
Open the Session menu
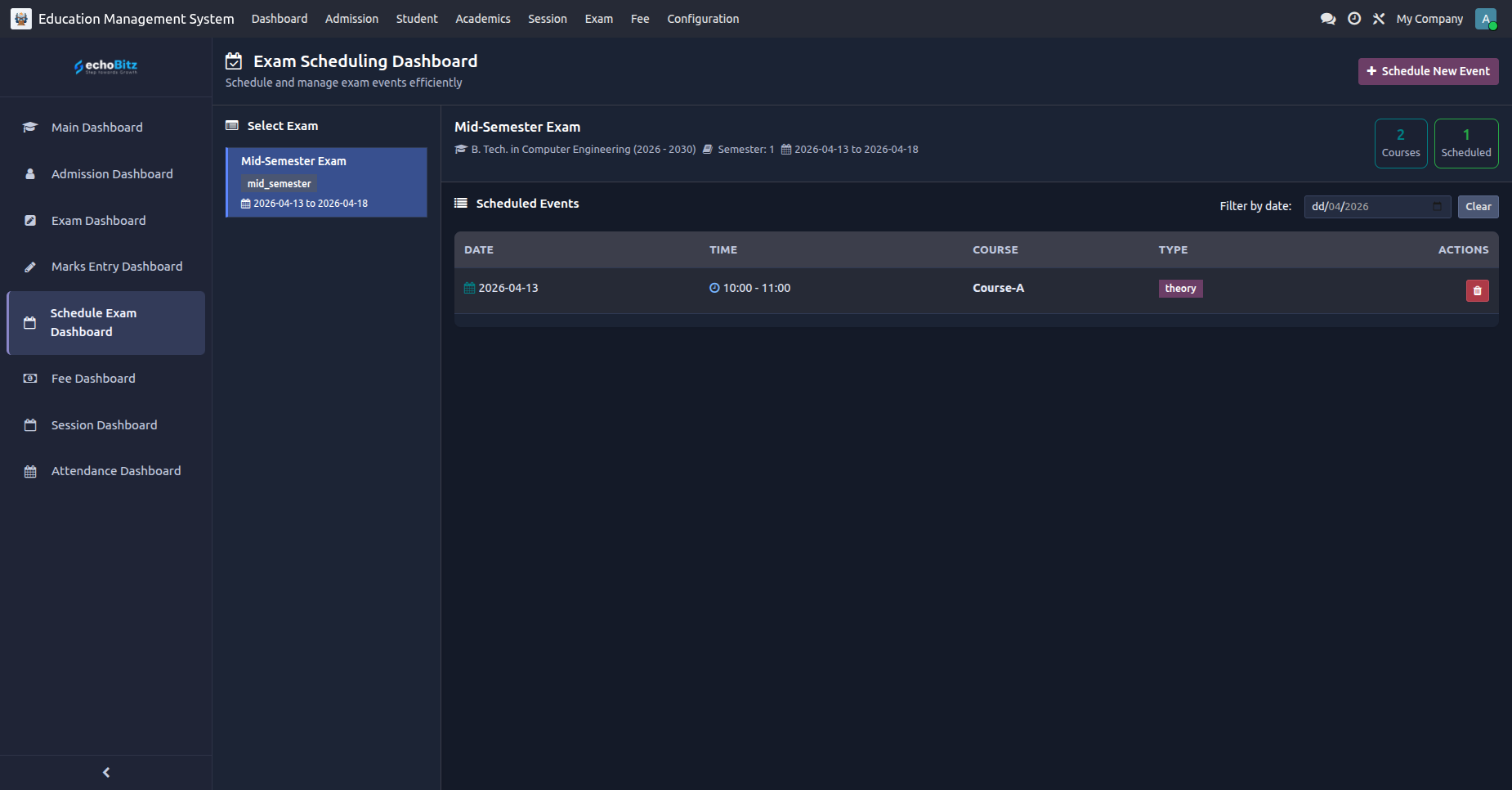[548, 19]
